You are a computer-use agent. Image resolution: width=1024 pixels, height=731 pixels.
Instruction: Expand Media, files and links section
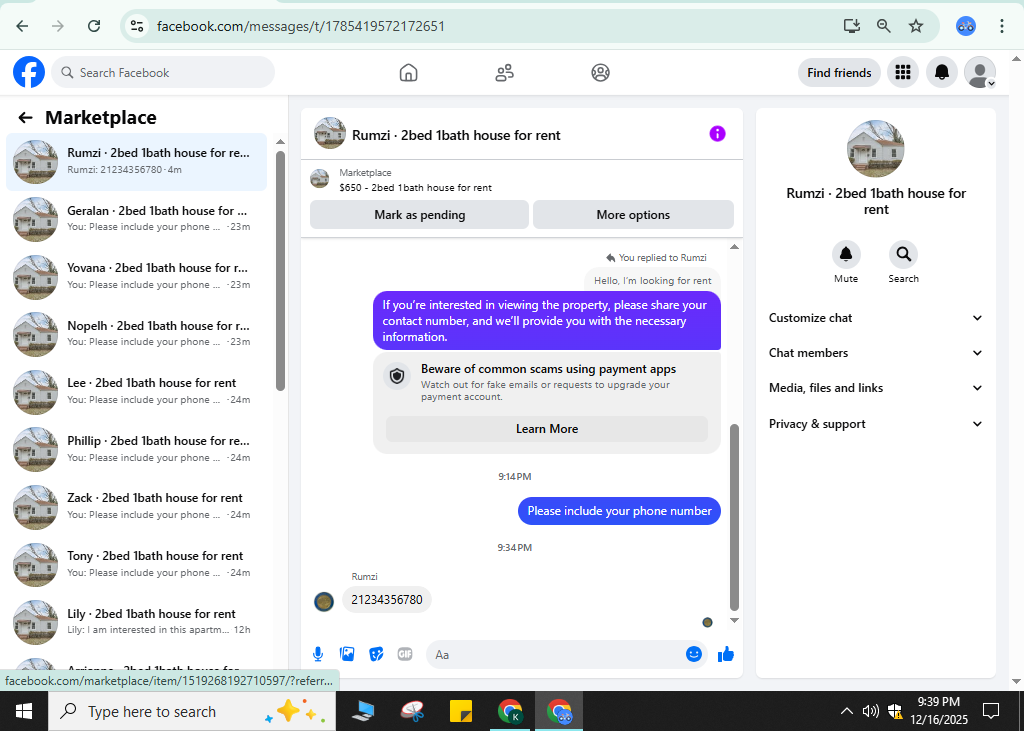click(x=876, y=388)
